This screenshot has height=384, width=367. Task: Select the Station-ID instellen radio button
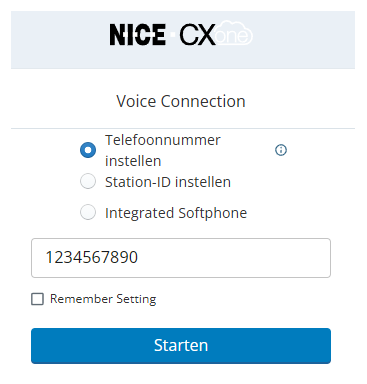tap(88, 181)
